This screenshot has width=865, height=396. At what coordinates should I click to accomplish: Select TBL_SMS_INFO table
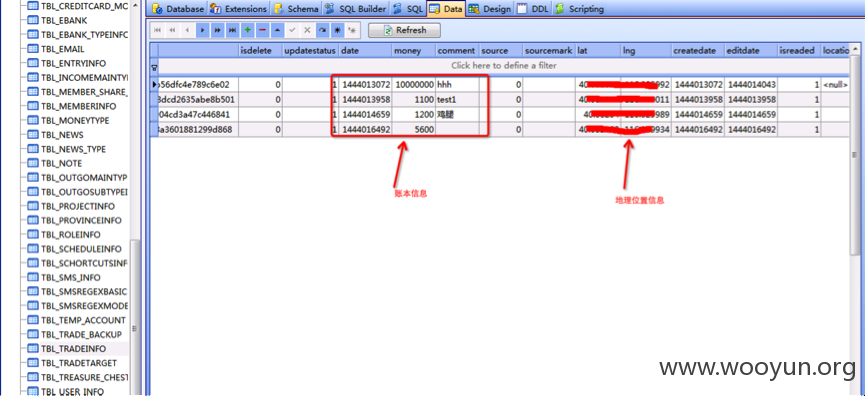[71, 277]
